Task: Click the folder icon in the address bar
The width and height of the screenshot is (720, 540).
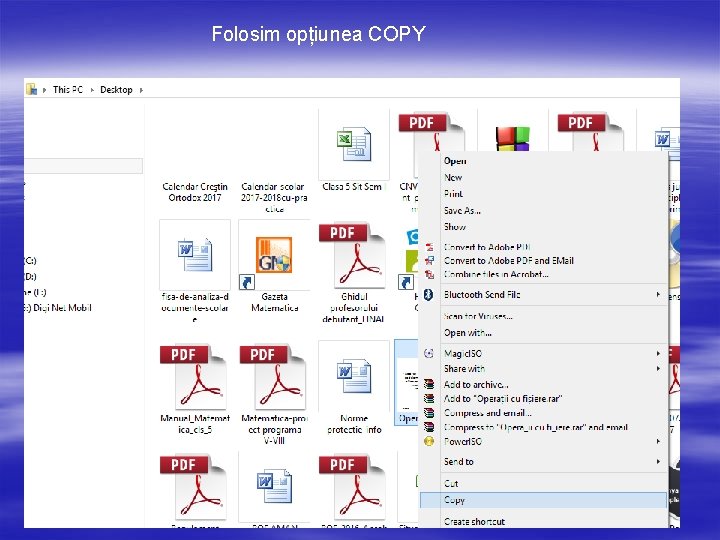Action: click(x=31, y=89)
